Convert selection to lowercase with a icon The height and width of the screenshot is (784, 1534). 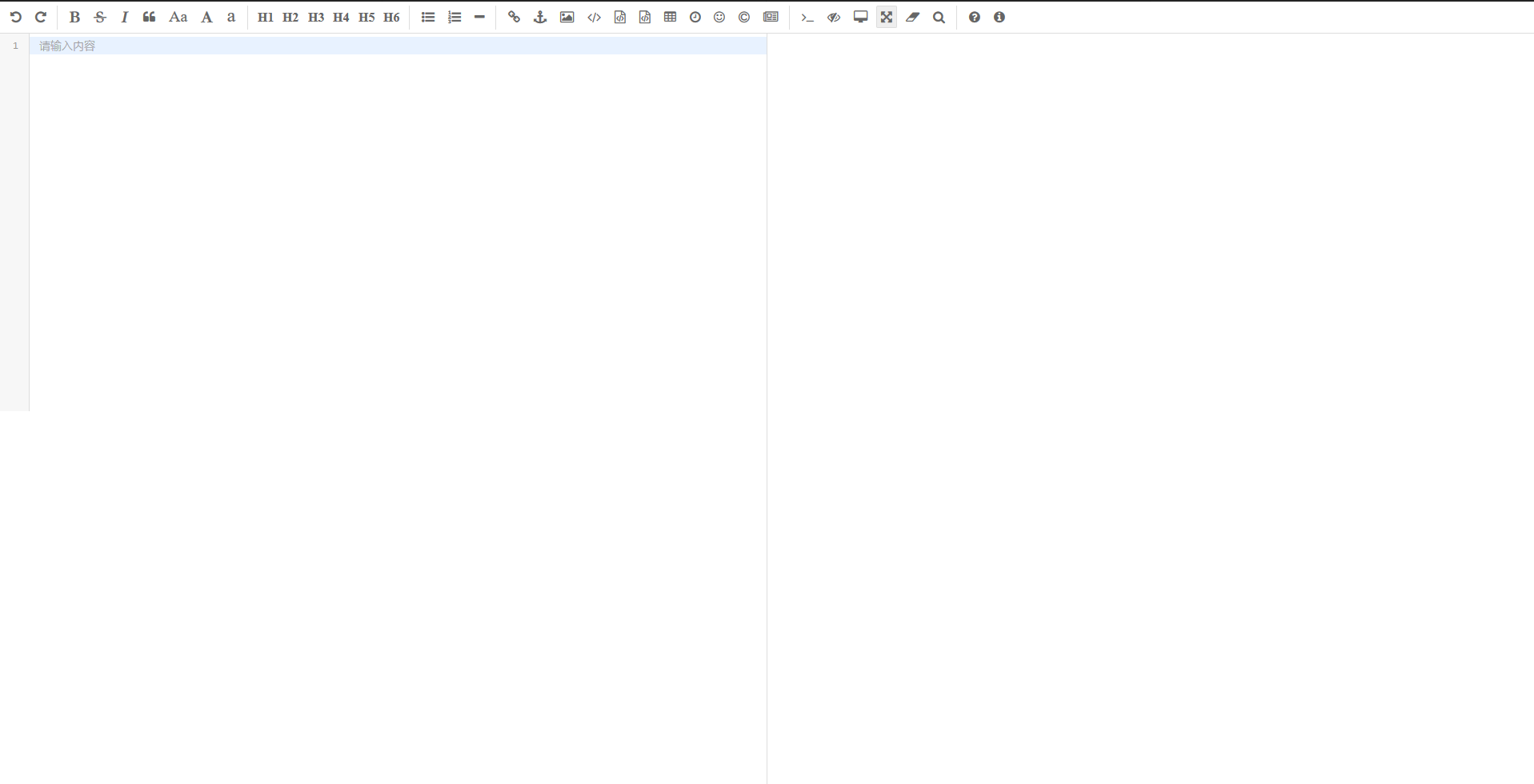coord(231,17)
